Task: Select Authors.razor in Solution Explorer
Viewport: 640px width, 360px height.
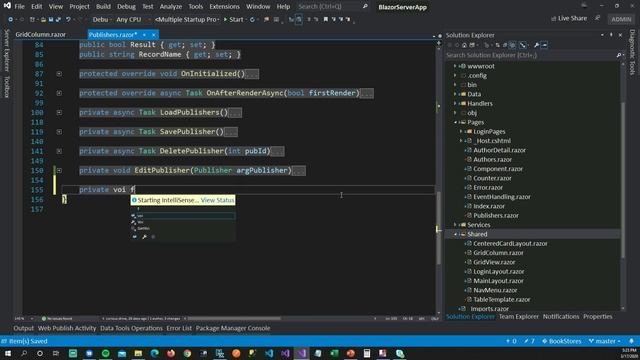Action: click(492, 160)
